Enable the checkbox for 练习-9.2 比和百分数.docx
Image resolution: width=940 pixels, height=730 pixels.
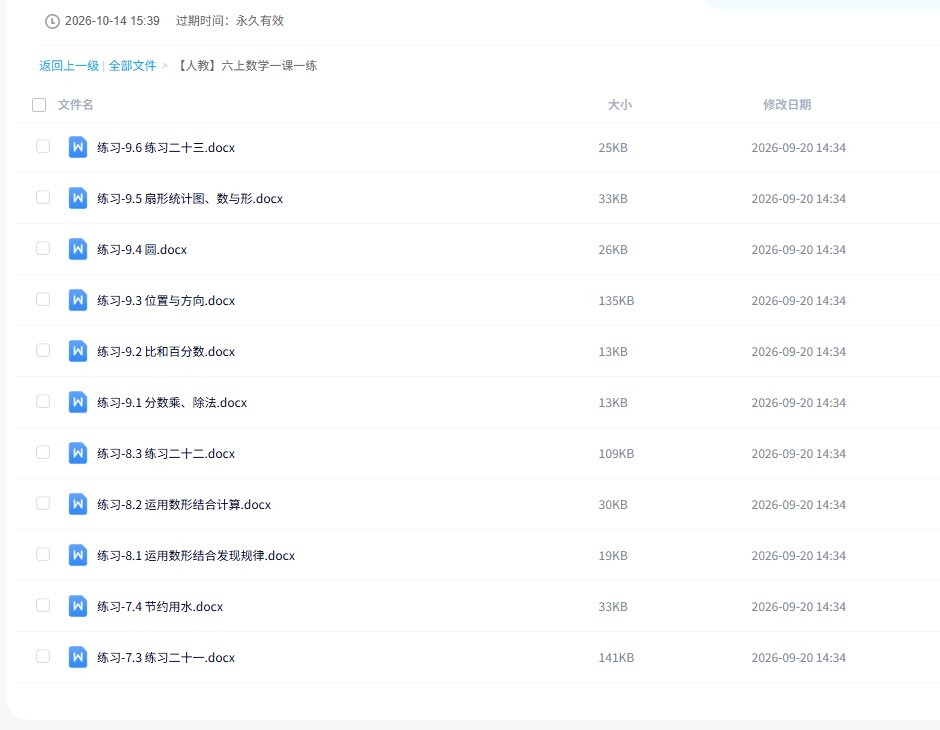(43, 350)
